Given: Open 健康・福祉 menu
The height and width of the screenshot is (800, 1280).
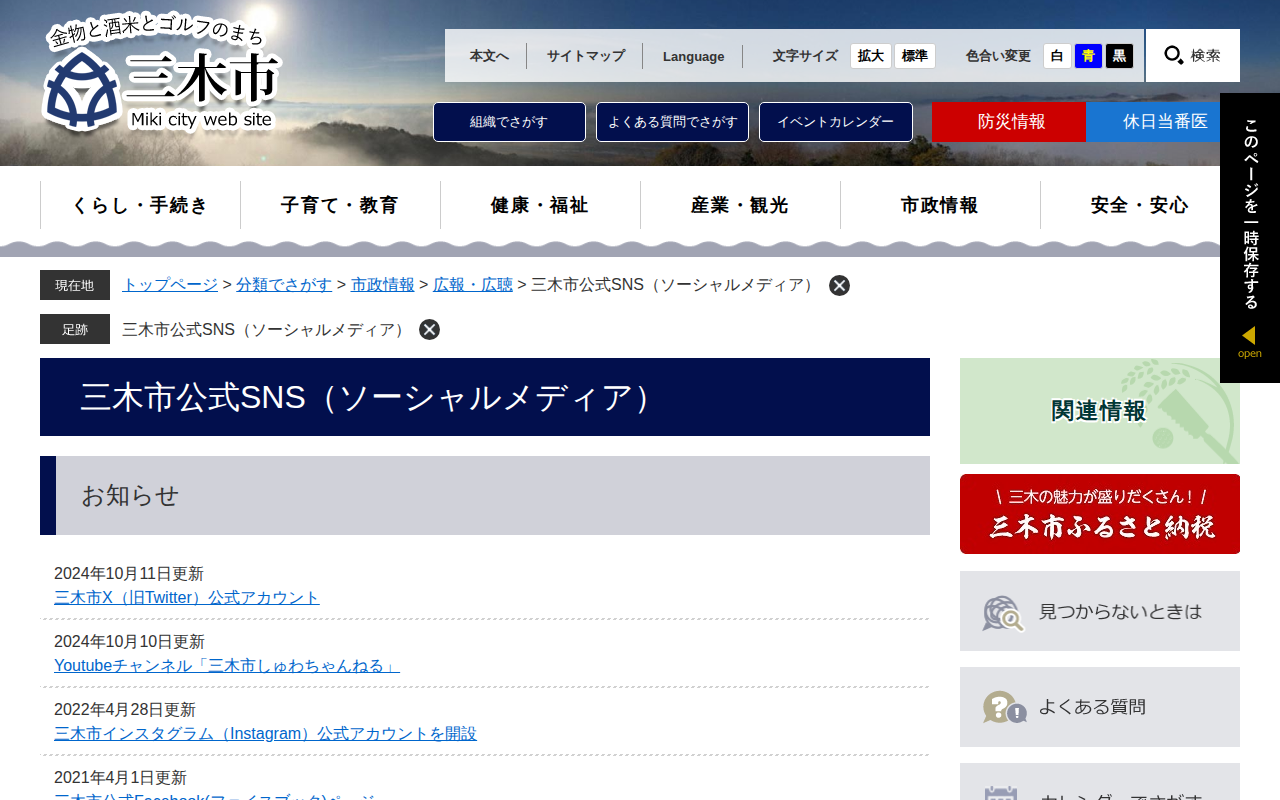Looking at the screenshot, I should click(540, 205).
